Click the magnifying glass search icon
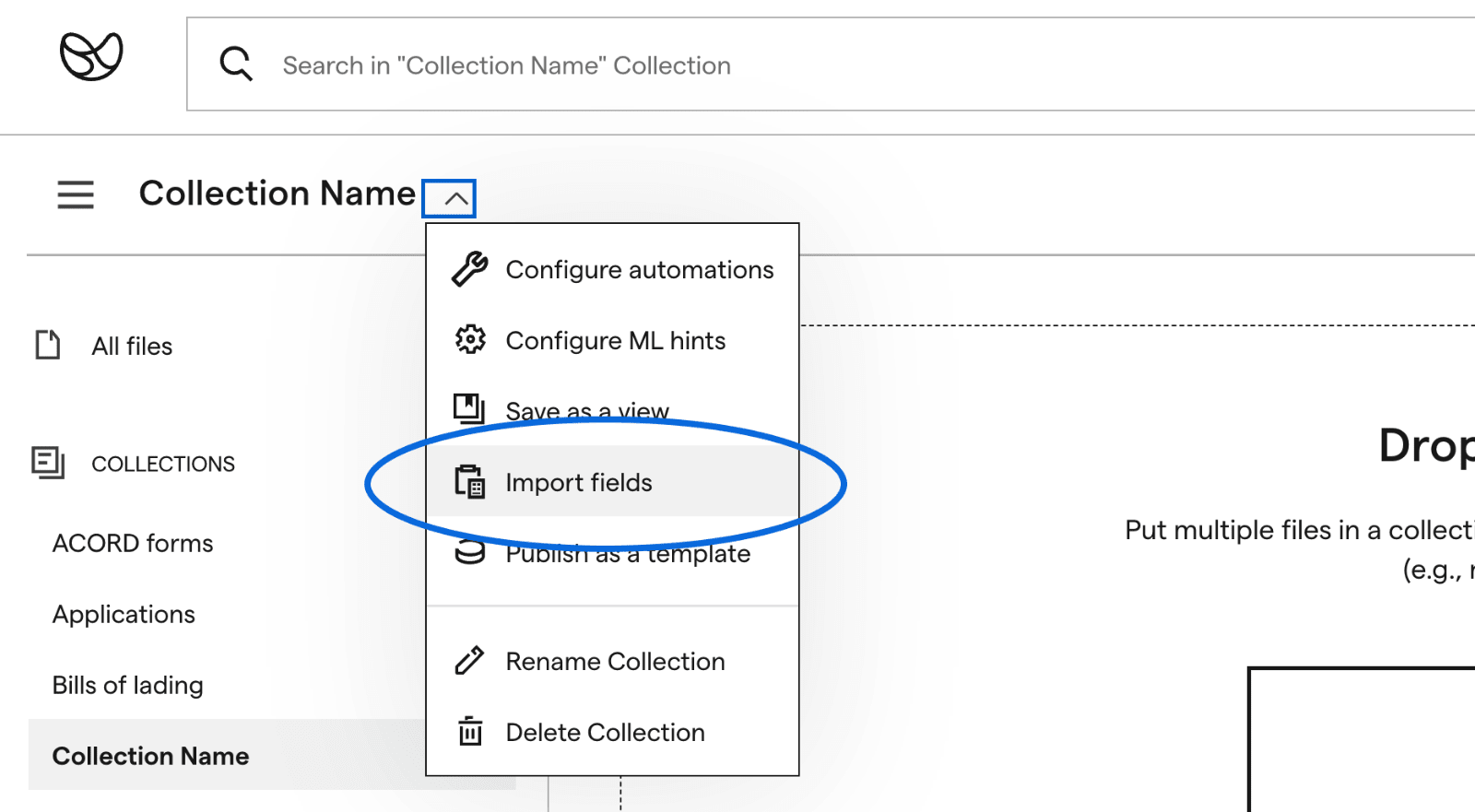 coord(236,65)
